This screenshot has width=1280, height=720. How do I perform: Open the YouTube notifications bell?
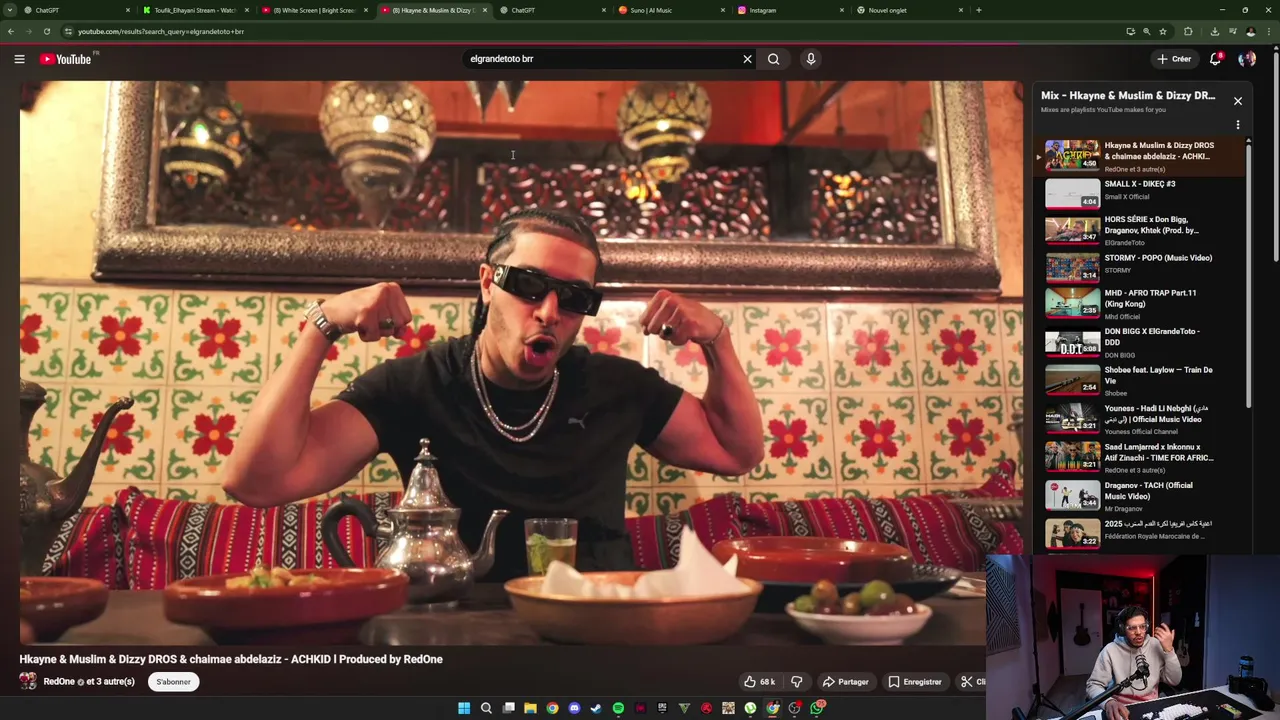click(1216, 59)
